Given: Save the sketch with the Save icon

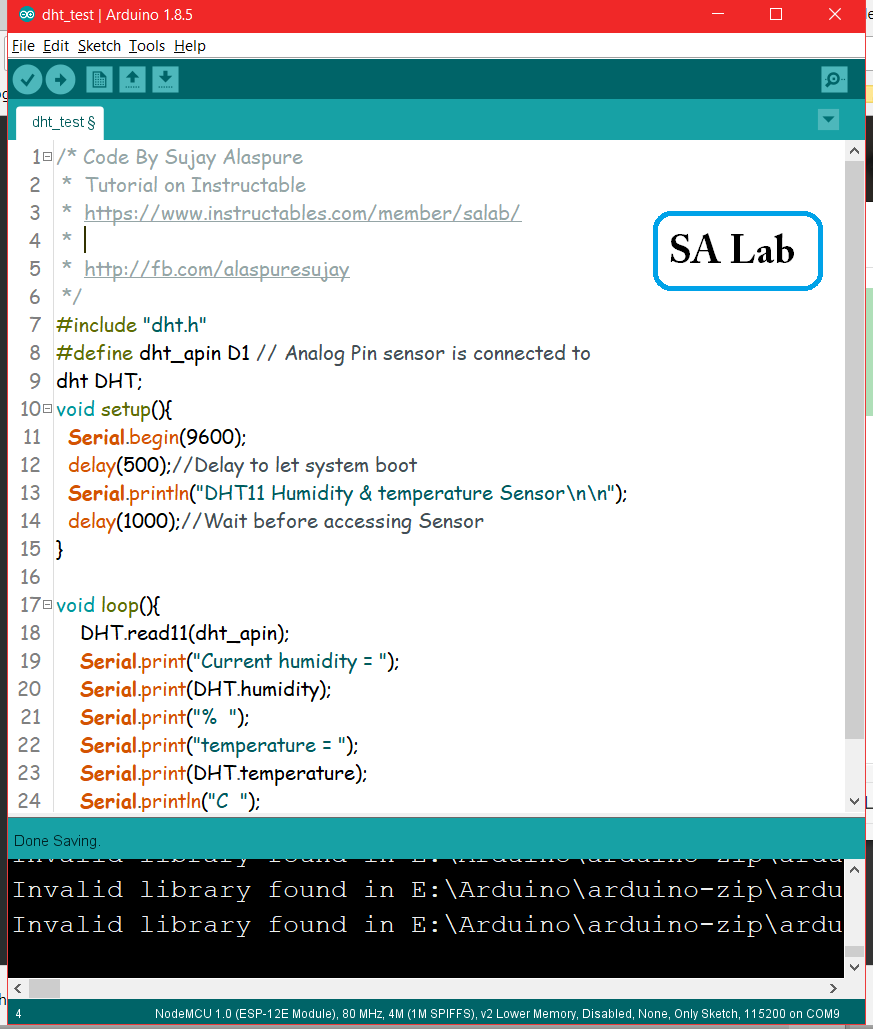Looking at the screenshot, I should tap(165, 79).
